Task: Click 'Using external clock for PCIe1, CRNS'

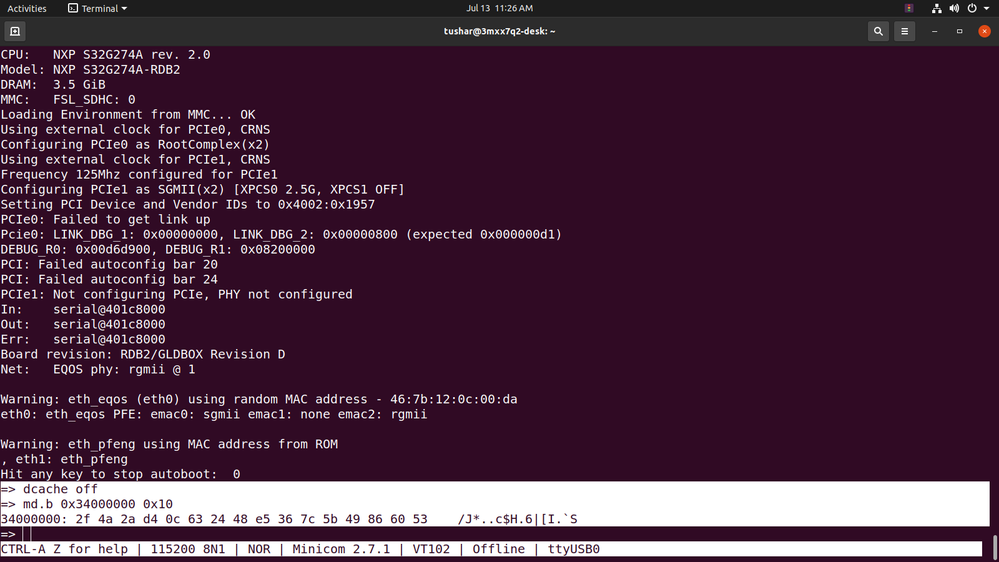Action: click(x=135, y=159)
